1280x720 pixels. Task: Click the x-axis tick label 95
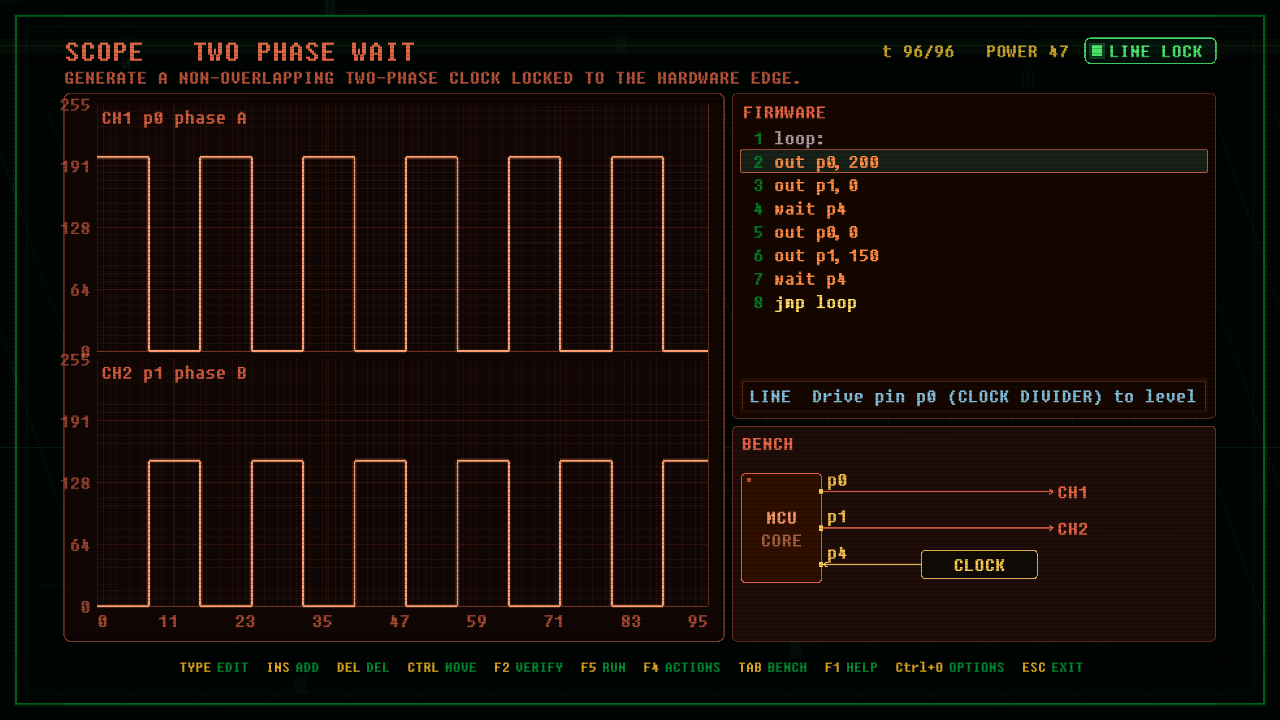point(698,621)
